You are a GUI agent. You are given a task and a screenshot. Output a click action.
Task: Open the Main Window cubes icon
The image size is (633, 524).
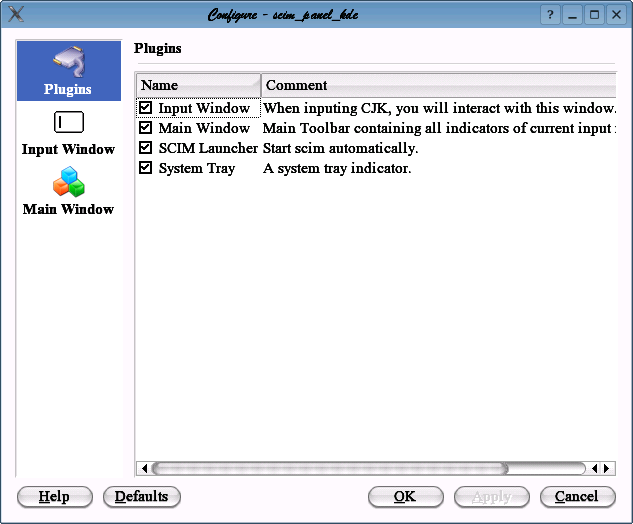(68, 183)
